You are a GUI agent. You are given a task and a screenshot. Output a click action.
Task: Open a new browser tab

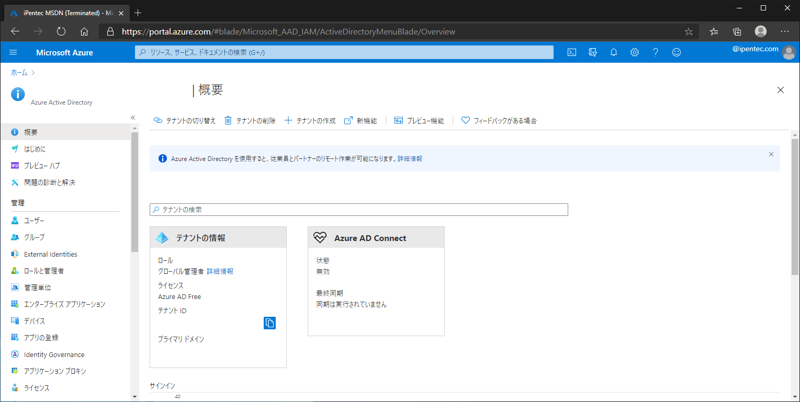[138, 13]
